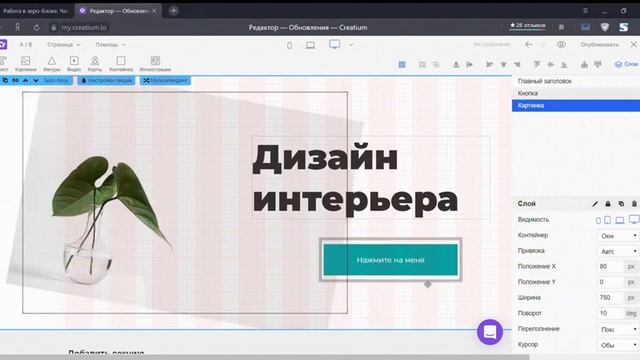Image resolution: width=640 pixels, height=360 pixels.
Task: Align selected layers to the bottom
Action: [x=564, y=64]
